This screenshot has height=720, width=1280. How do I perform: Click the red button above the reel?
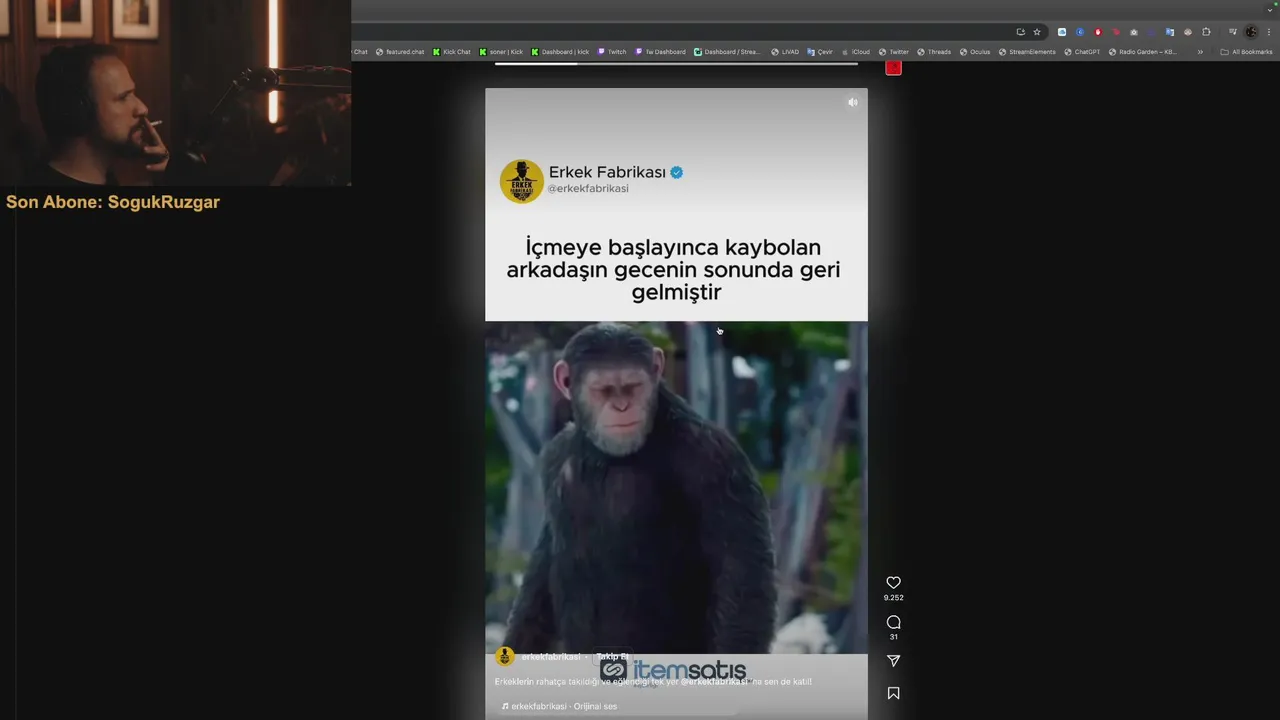pos(893,67)
